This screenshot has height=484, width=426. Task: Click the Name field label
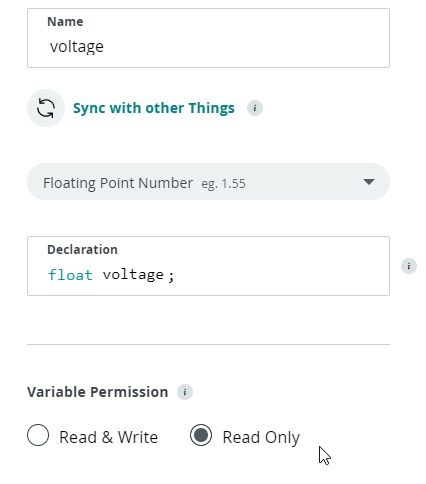click(x=65, y=22)
